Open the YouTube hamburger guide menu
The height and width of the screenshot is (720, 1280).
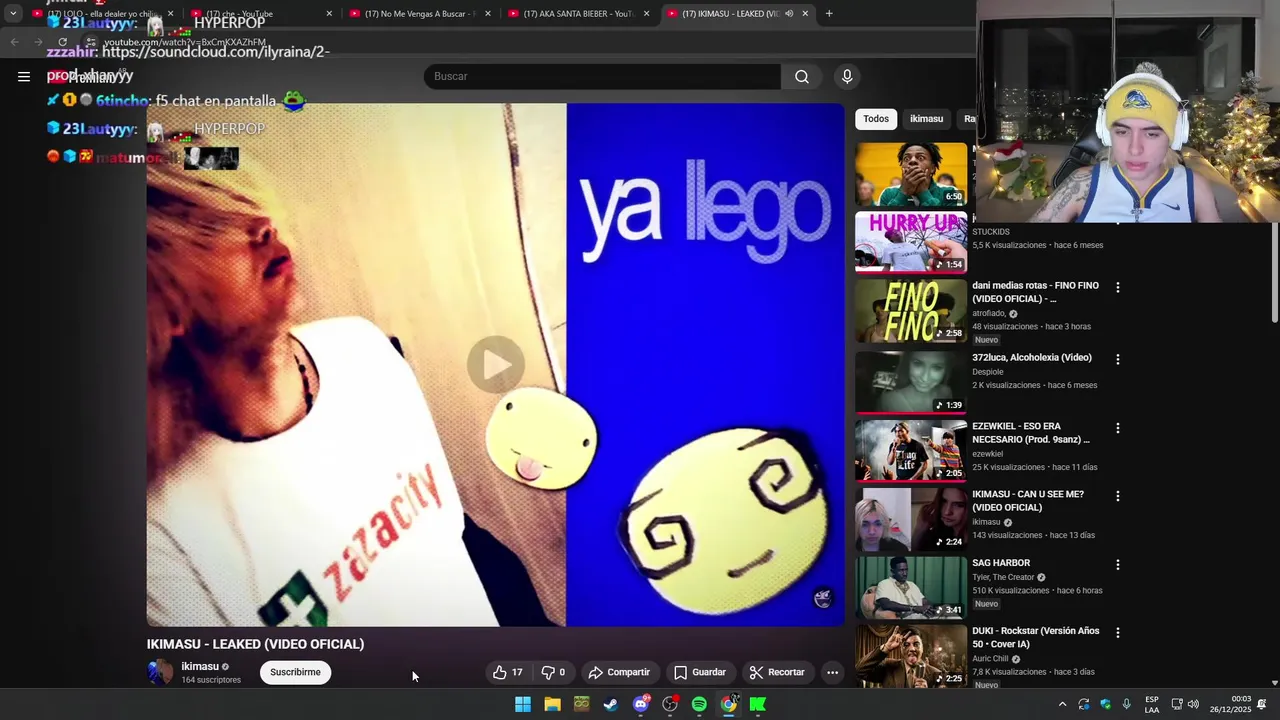point(24,76)
